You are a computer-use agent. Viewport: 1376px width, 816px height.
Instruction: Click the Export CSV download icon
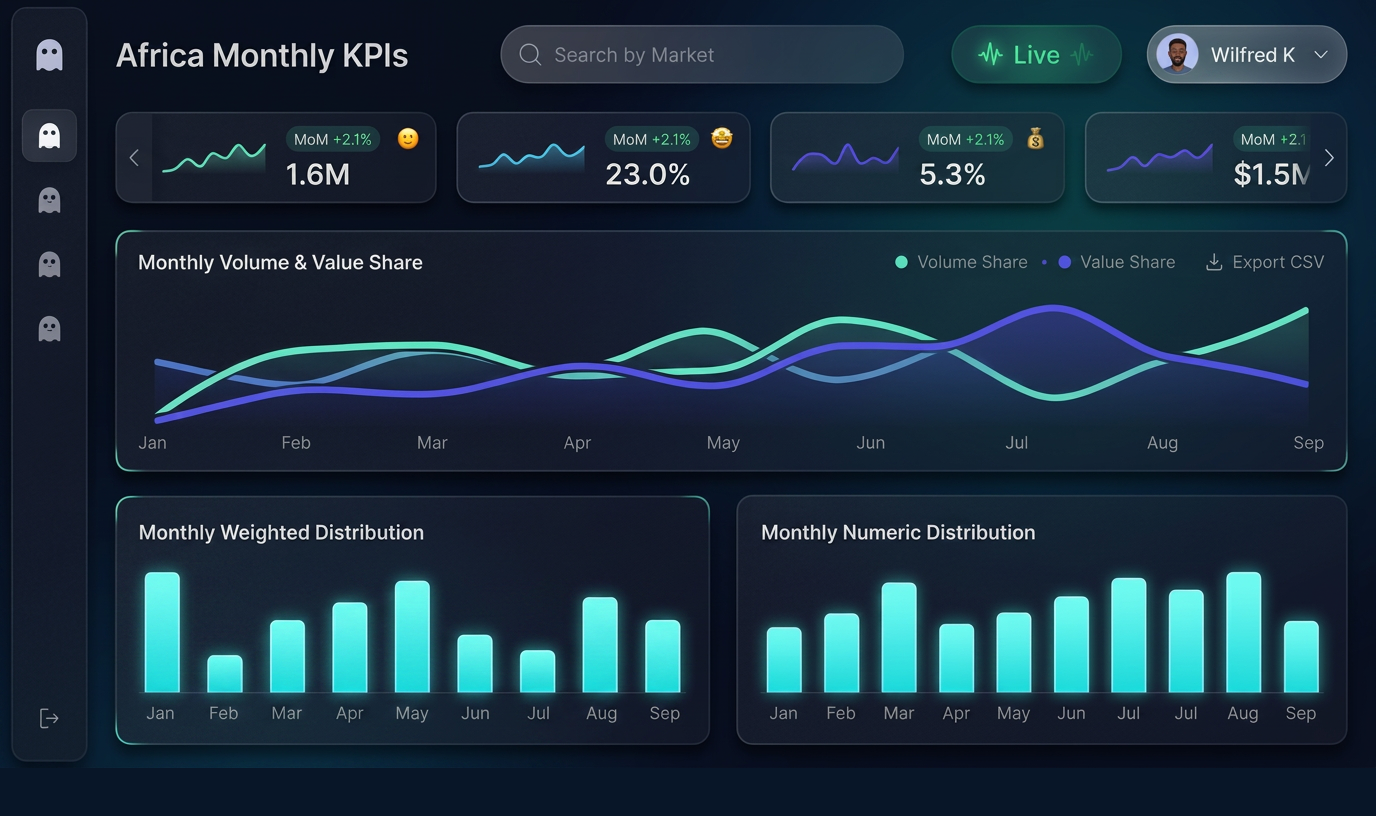pyautogui.click(x=1214, y=262)
